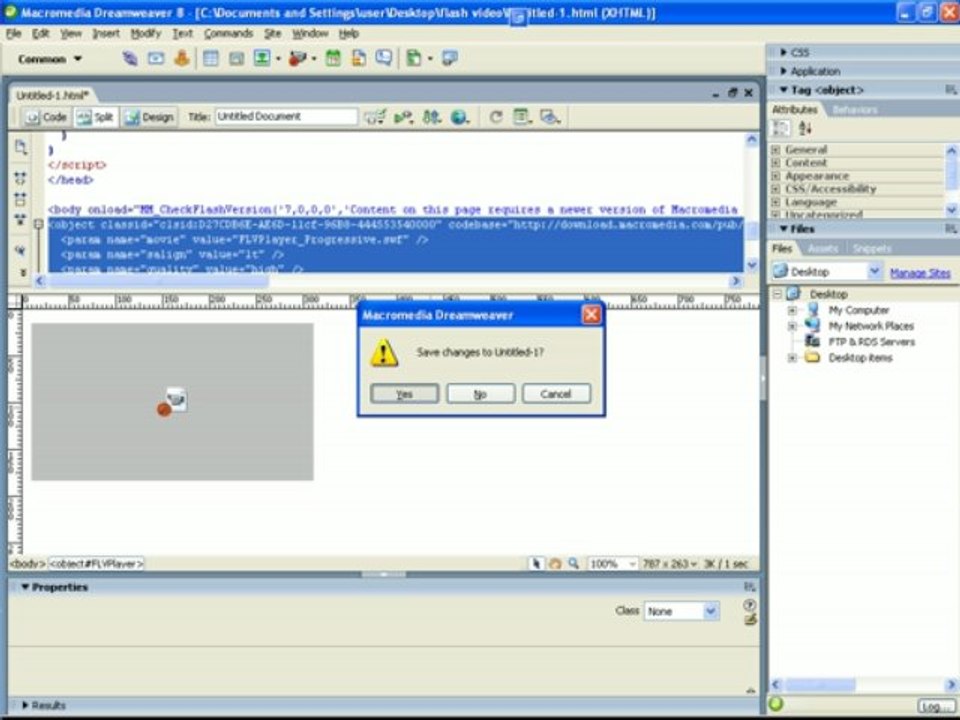Expand the Appearance attributes category
This screenshot has width=960, height=720.
pyautogui.click(x=776, y=176)
